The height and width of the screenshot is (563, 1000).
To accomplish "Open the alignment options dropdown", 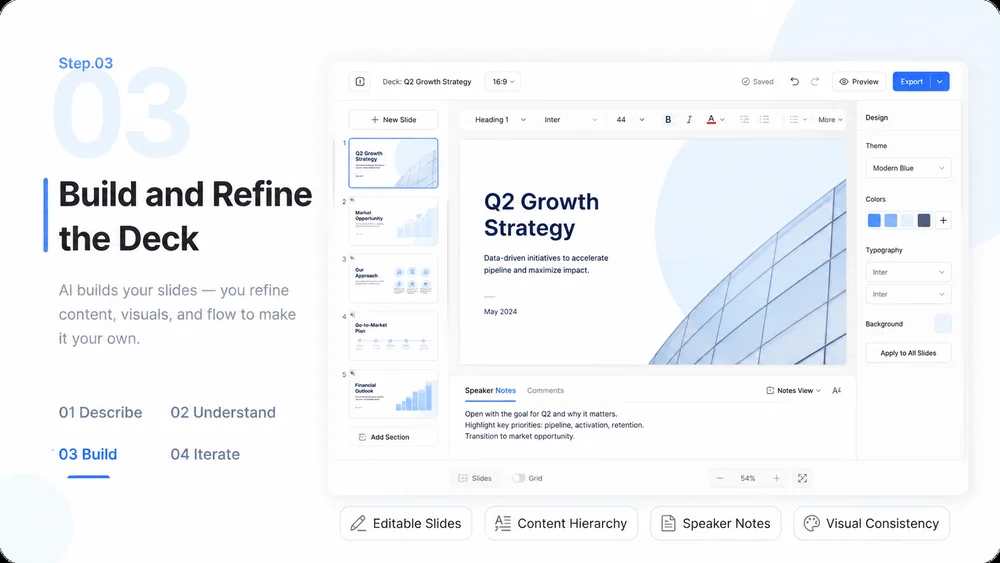I will tap(798, 119).
